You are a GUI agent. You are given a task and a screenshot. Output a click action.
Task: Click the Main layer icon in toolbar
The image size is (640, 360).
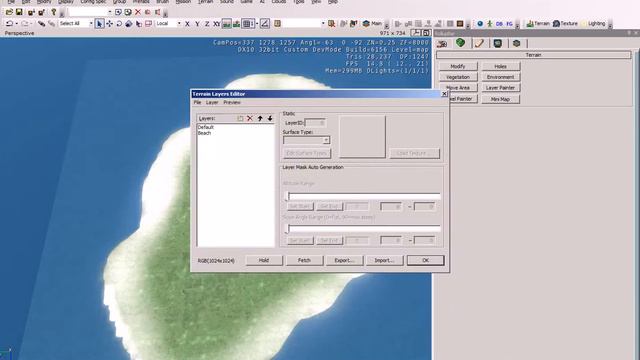click(x=372, y=24)
